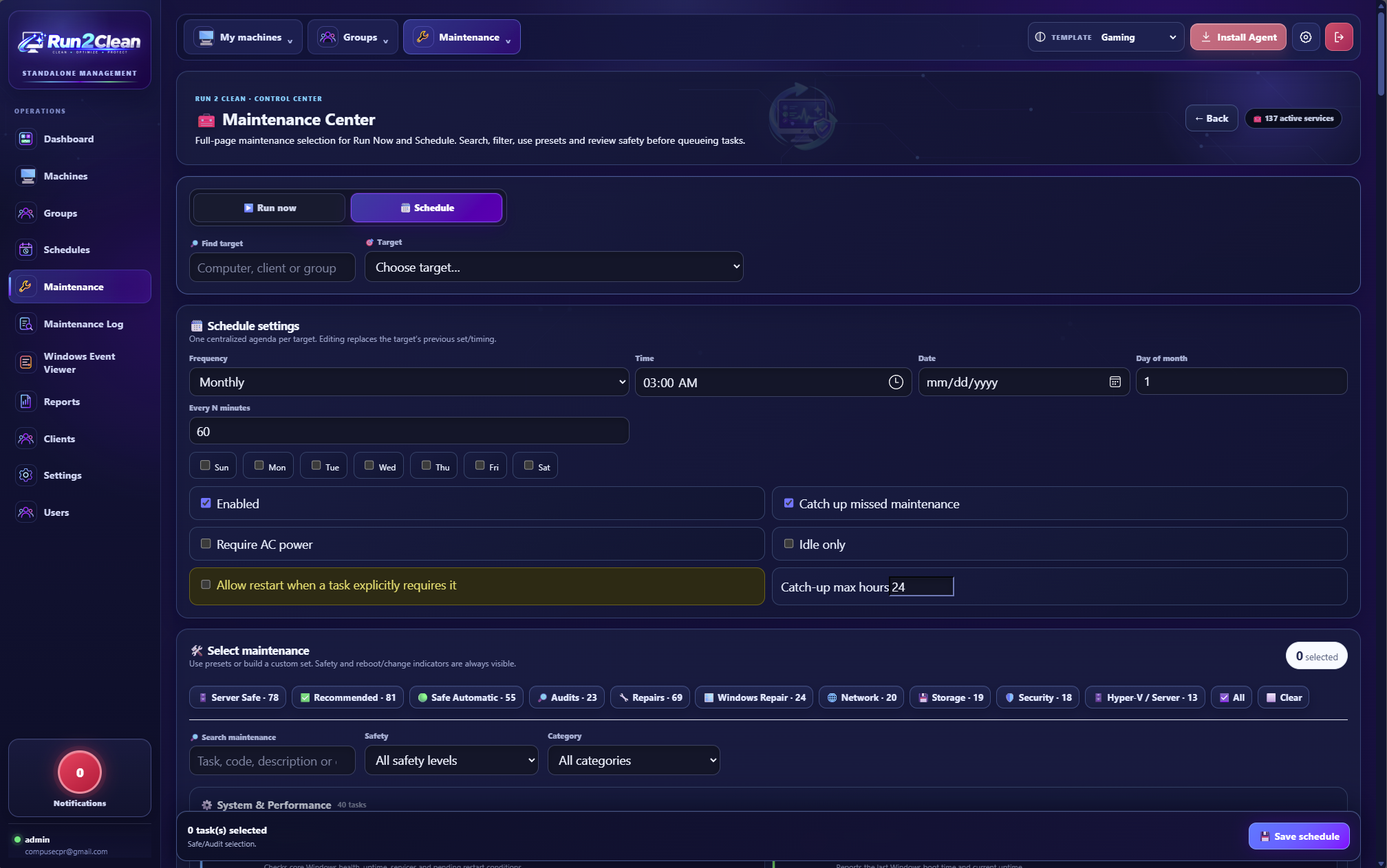
Task: Open Clients via its people icon
Action: 26,439
